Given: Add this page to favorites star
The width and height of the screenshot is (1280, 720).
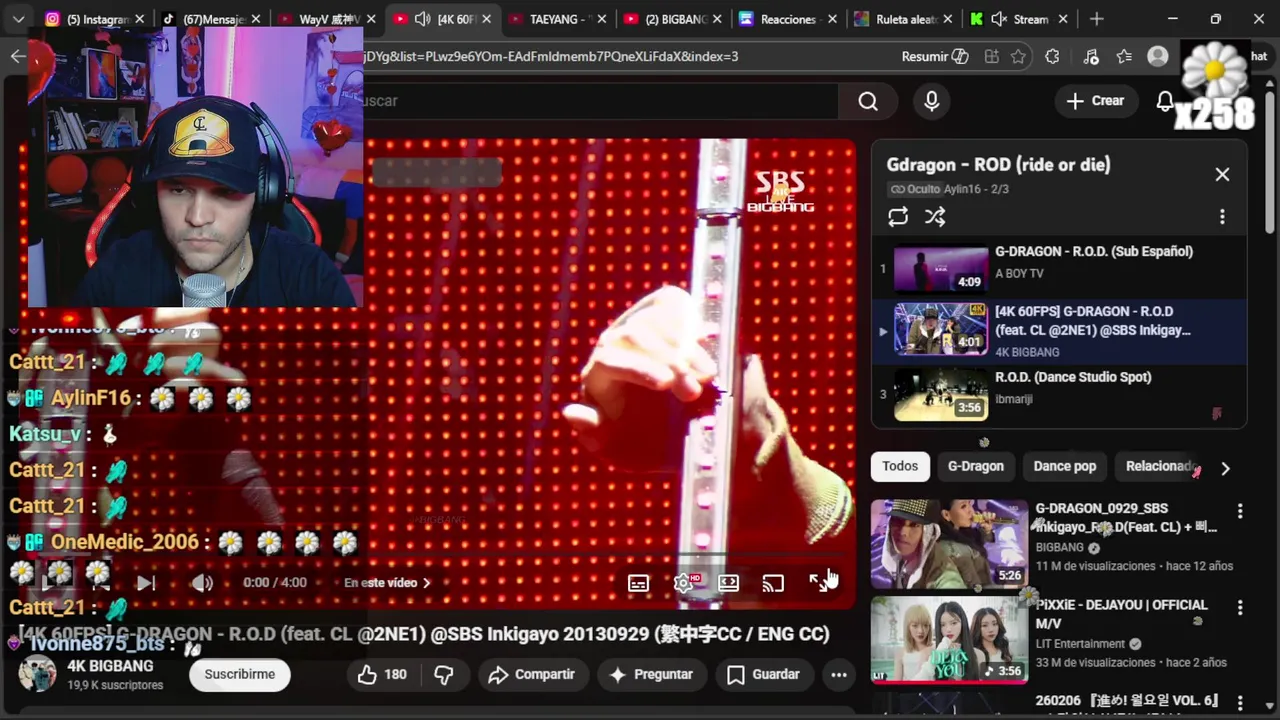Looking at the screenshot, I should click(x=1018, y=57).
